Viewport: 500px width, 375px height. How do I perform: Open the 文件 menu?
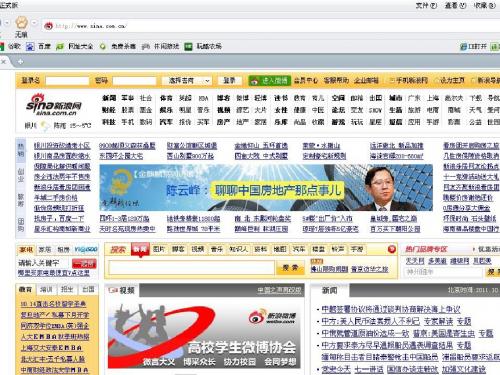click(x=426, y=5)
